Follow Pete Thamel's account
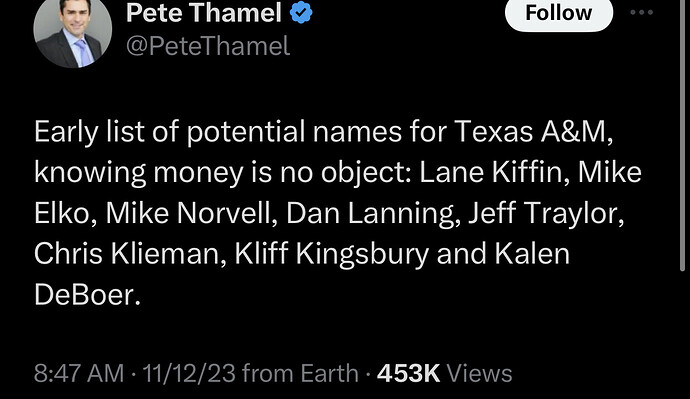Image resolution: width=690 pixels, height=399 pixels. 558,14
